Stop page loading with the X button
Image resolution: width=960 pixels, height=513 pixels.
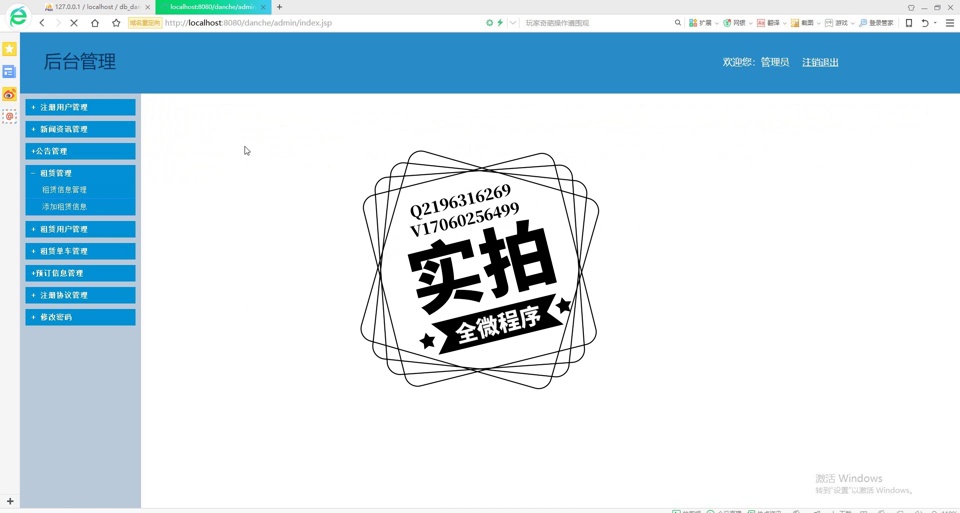pos(74,23)
